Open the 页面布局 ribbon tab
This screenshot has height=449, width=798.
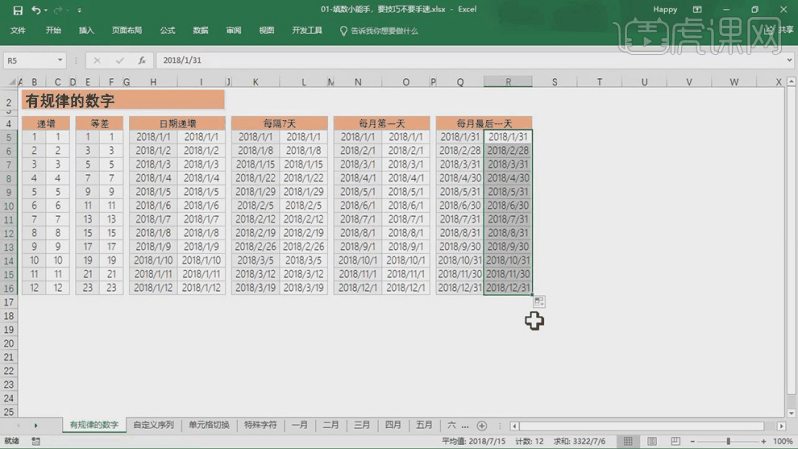(127, 31)
